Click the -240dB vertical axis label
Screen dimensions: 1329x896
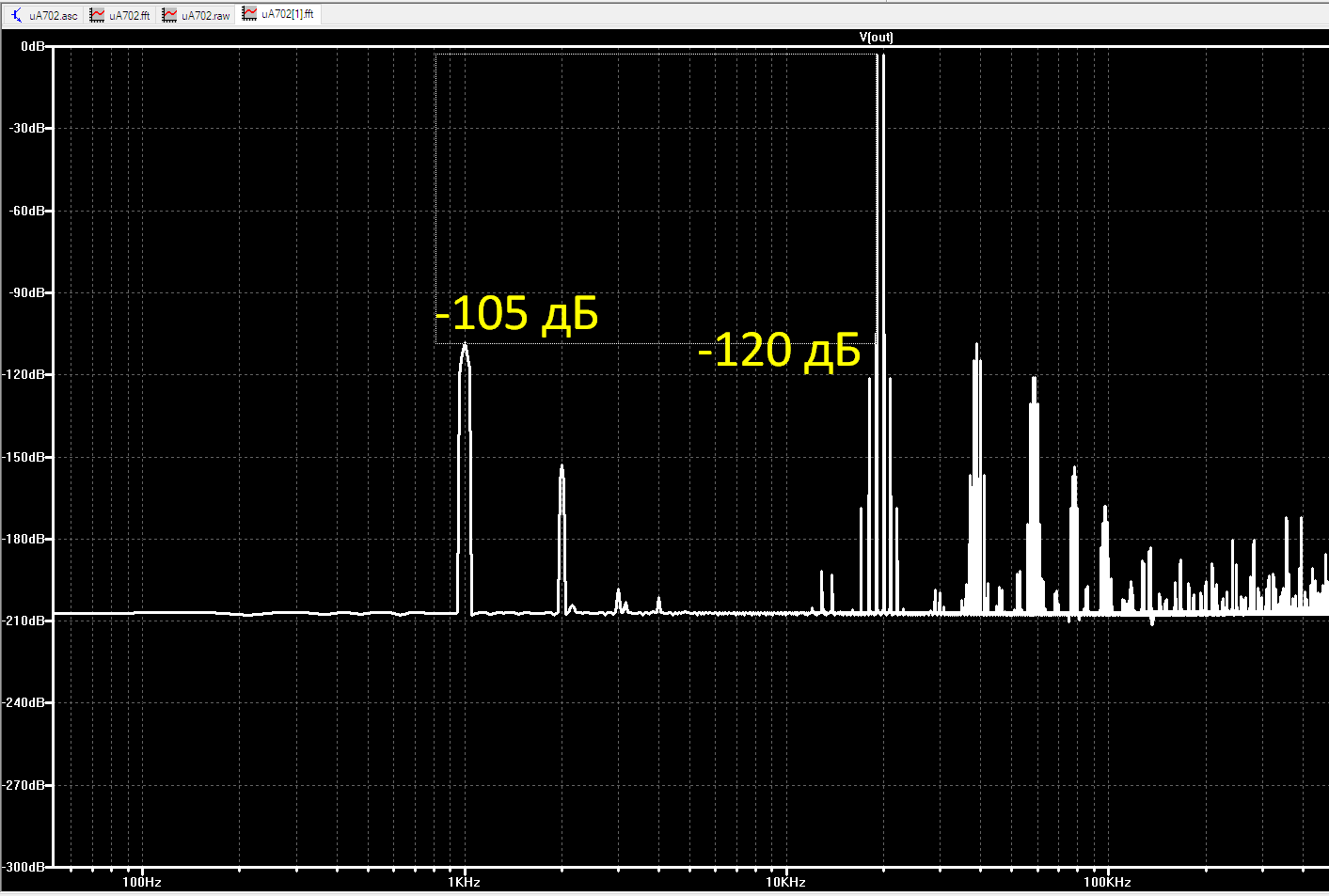(24, 702)
